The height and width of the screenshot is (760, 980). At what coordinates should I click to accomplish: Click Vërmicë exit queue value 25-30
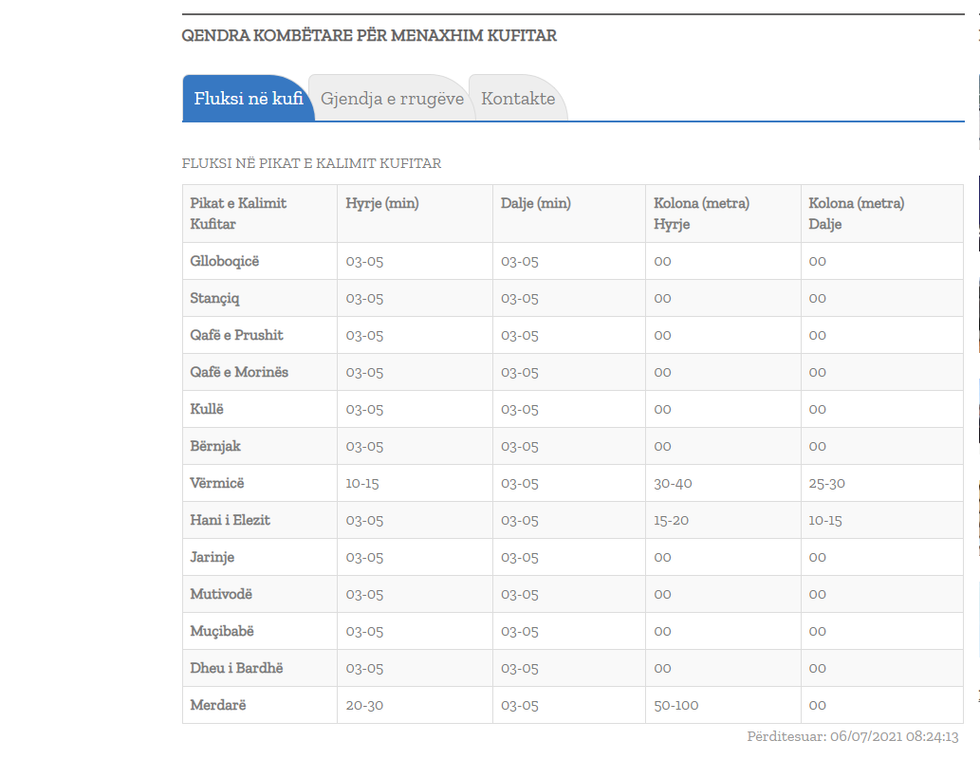827,483
